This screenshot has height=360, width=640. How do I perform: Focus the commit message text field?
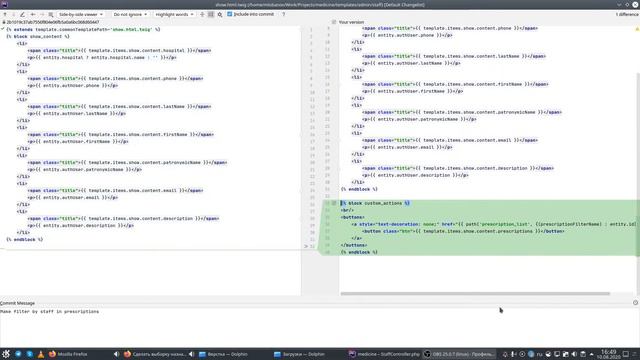(320, 327)
